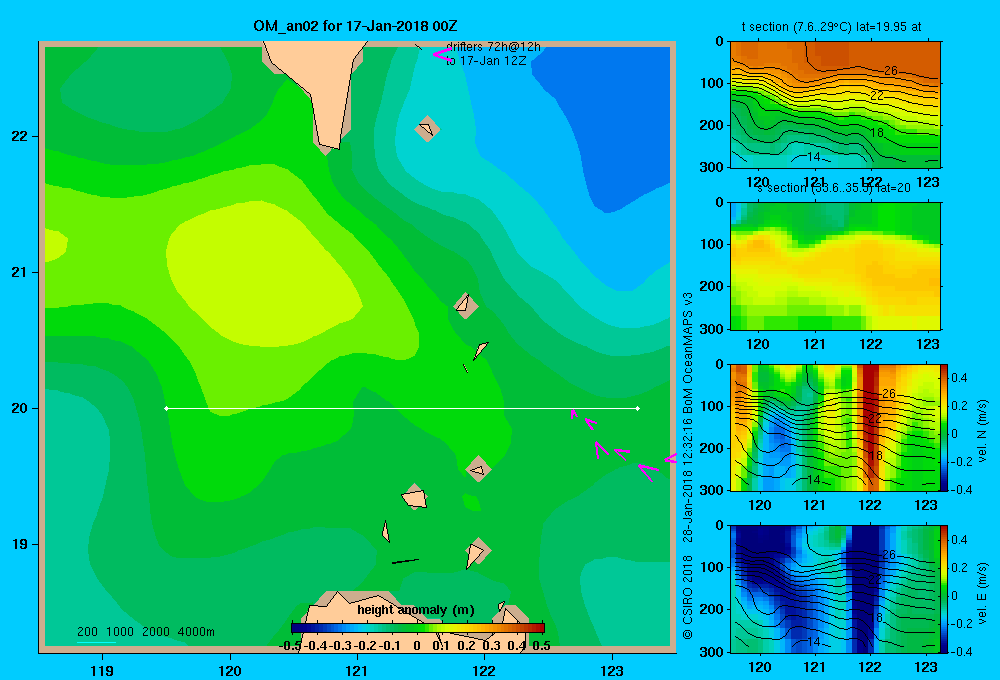Click the dark red velocity band in vel. N plot

(870, 427)
